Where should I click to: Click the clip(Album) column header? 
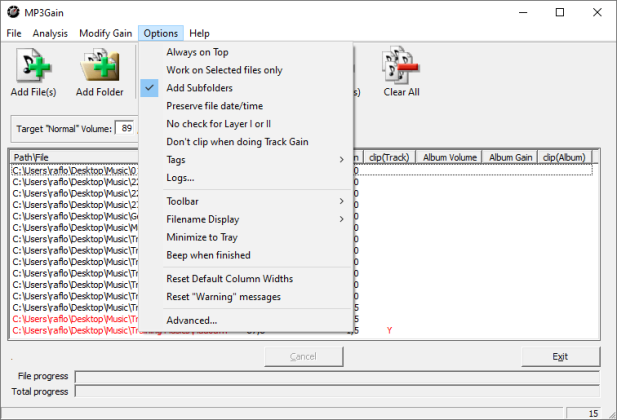564,157
